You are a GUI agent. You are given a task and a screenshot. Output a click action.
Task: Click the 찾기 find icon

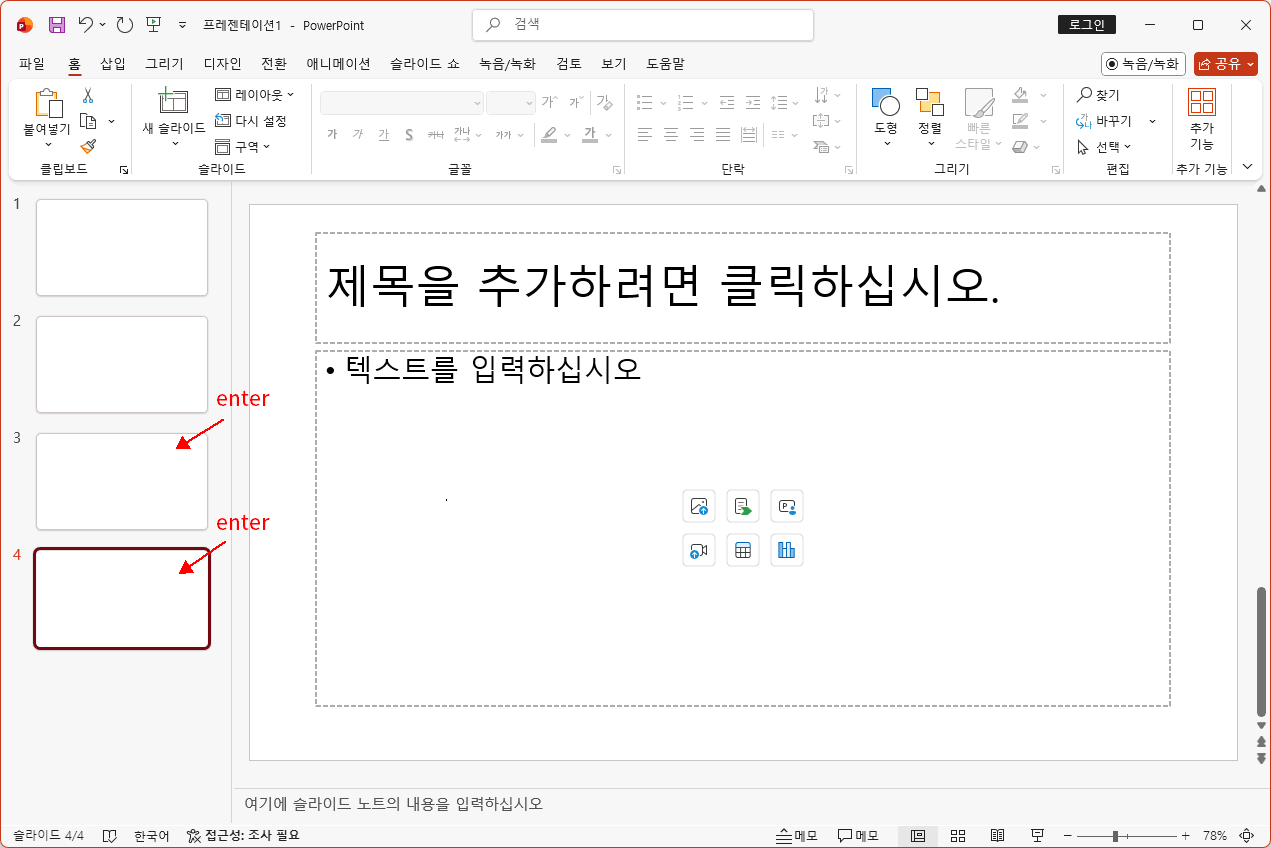coord(1098,94)
